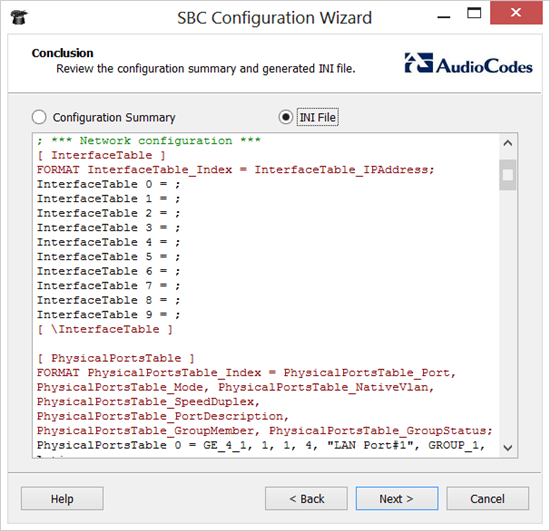This screenshot has width=550, height=531.
Task: Click the 'InterfaceTable 8 = ;' line
Action: (109, 300)
